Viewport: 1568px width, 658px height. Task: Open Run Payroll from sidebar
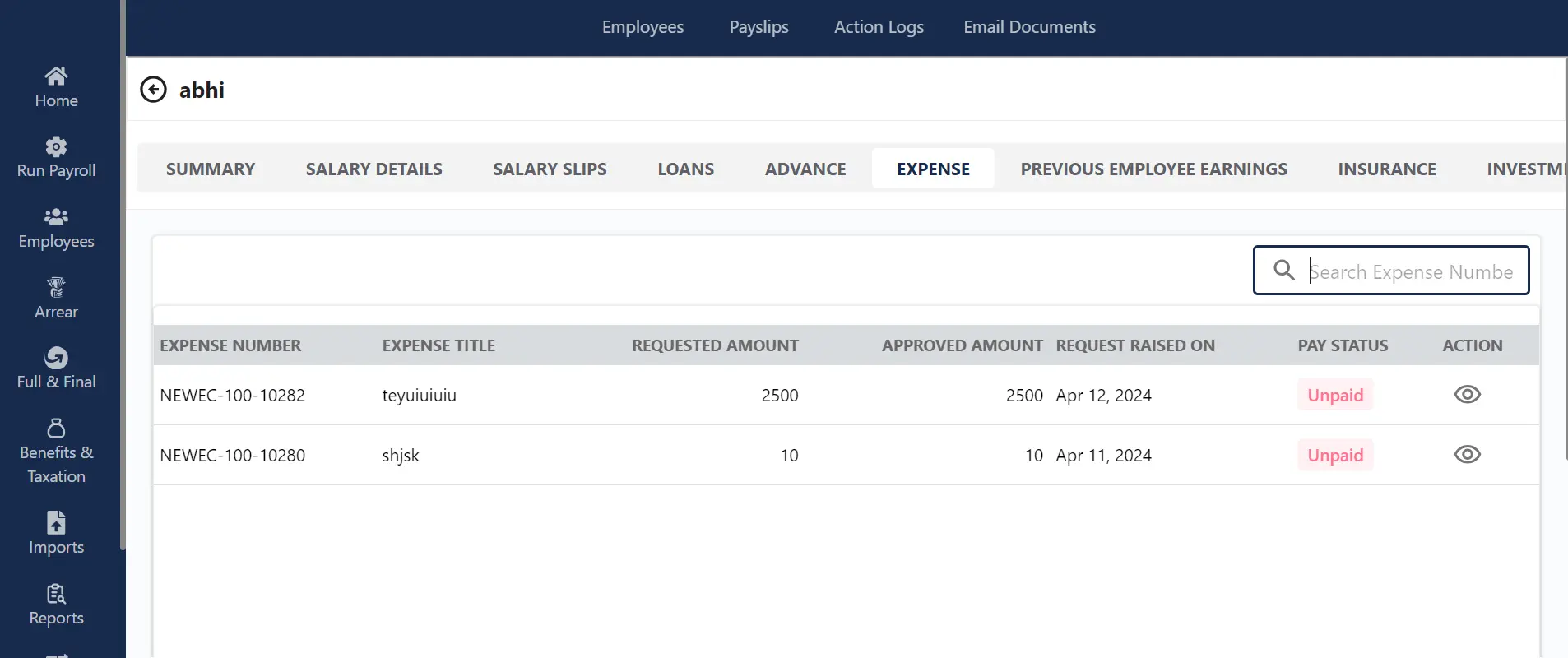tap(56, 158)
